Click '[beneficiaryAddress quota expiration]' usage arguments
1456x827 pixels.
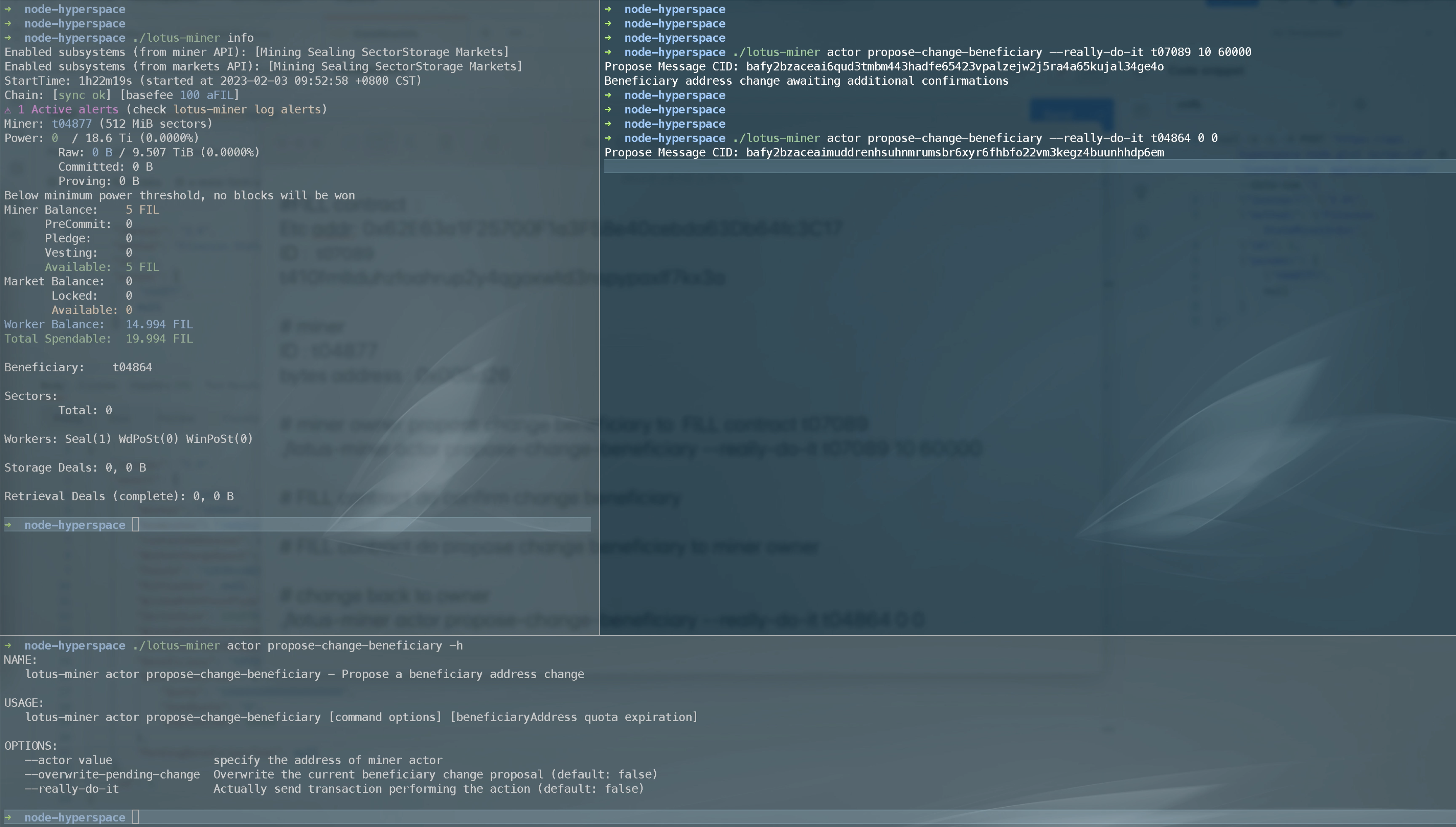[x=574, y=717]
